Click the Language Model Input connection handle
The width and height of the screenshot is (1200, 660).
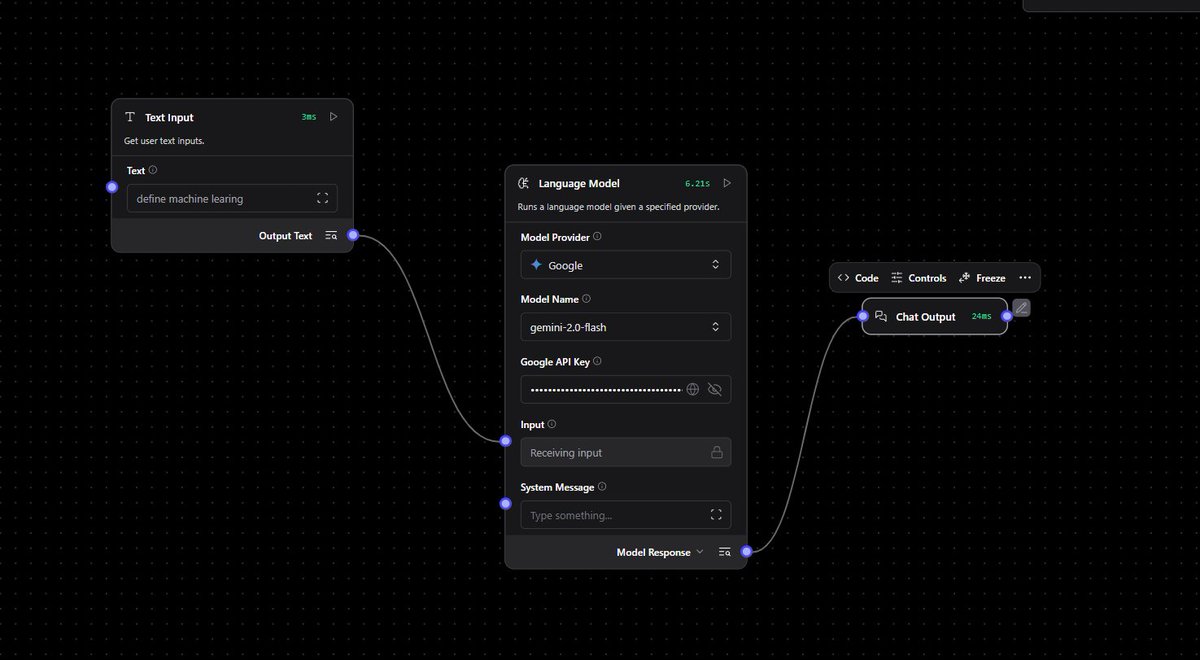click(506, 441)
